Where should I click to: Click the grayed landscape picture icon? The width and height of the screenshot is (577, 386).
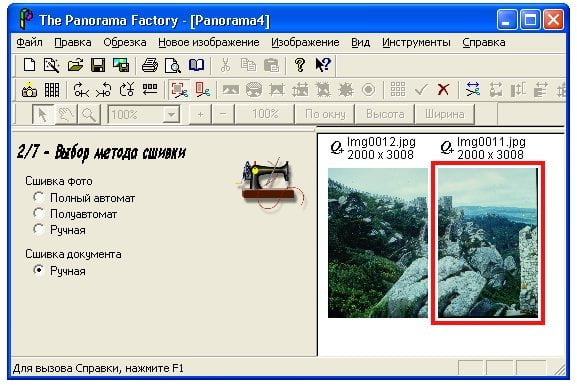pyautogui.click(x=231, y=89)
